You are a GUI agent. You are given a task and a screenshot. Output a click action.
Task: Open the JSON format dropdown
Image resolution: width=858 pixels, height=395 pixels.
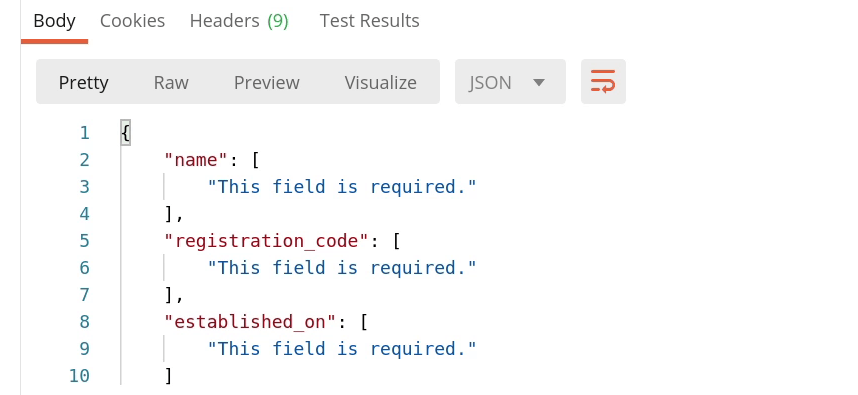click(x=510, y=82)
